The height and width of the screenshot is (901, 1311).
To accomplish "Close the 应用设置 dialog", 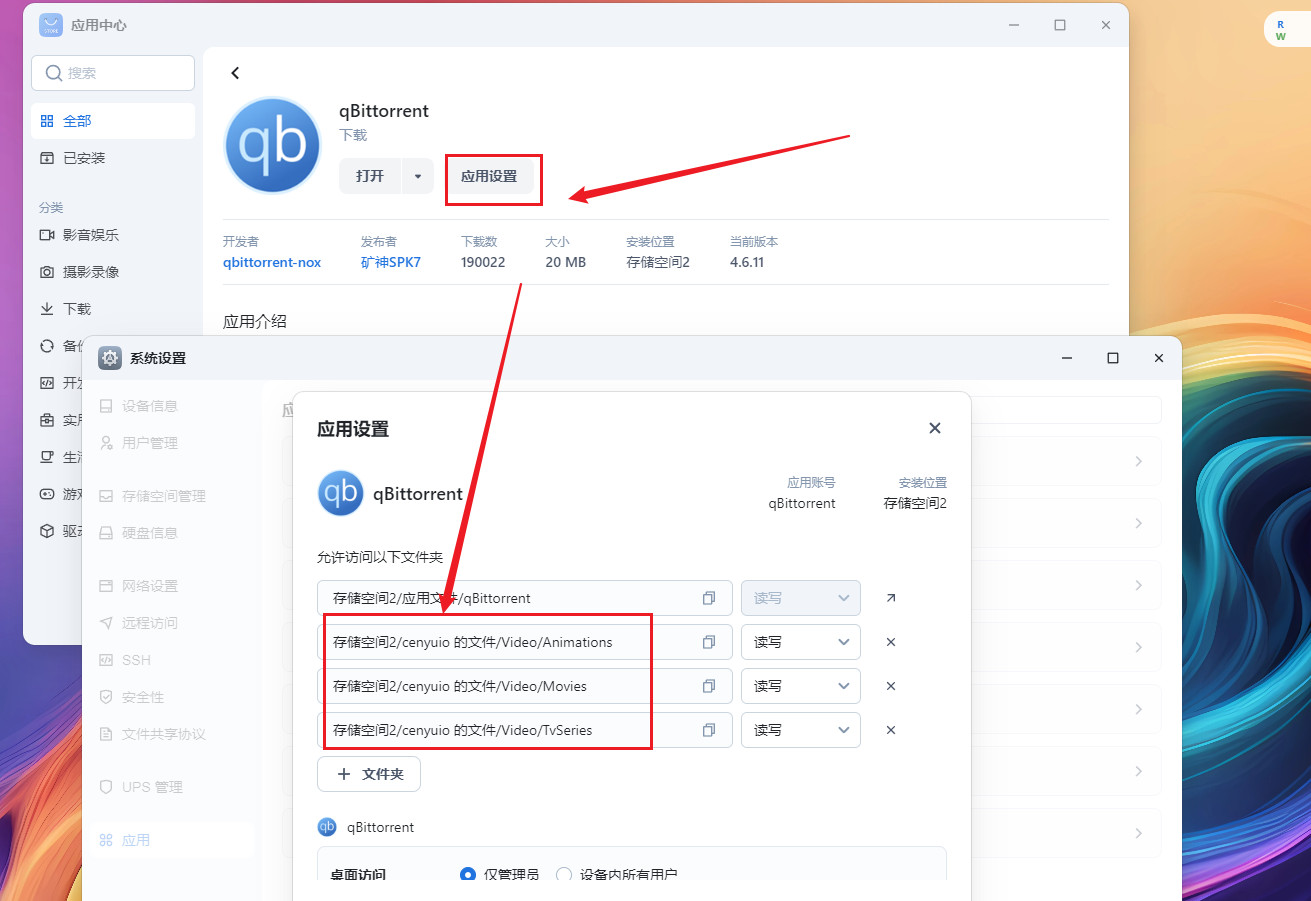I will pyautogui.click(x=935, y=428).
